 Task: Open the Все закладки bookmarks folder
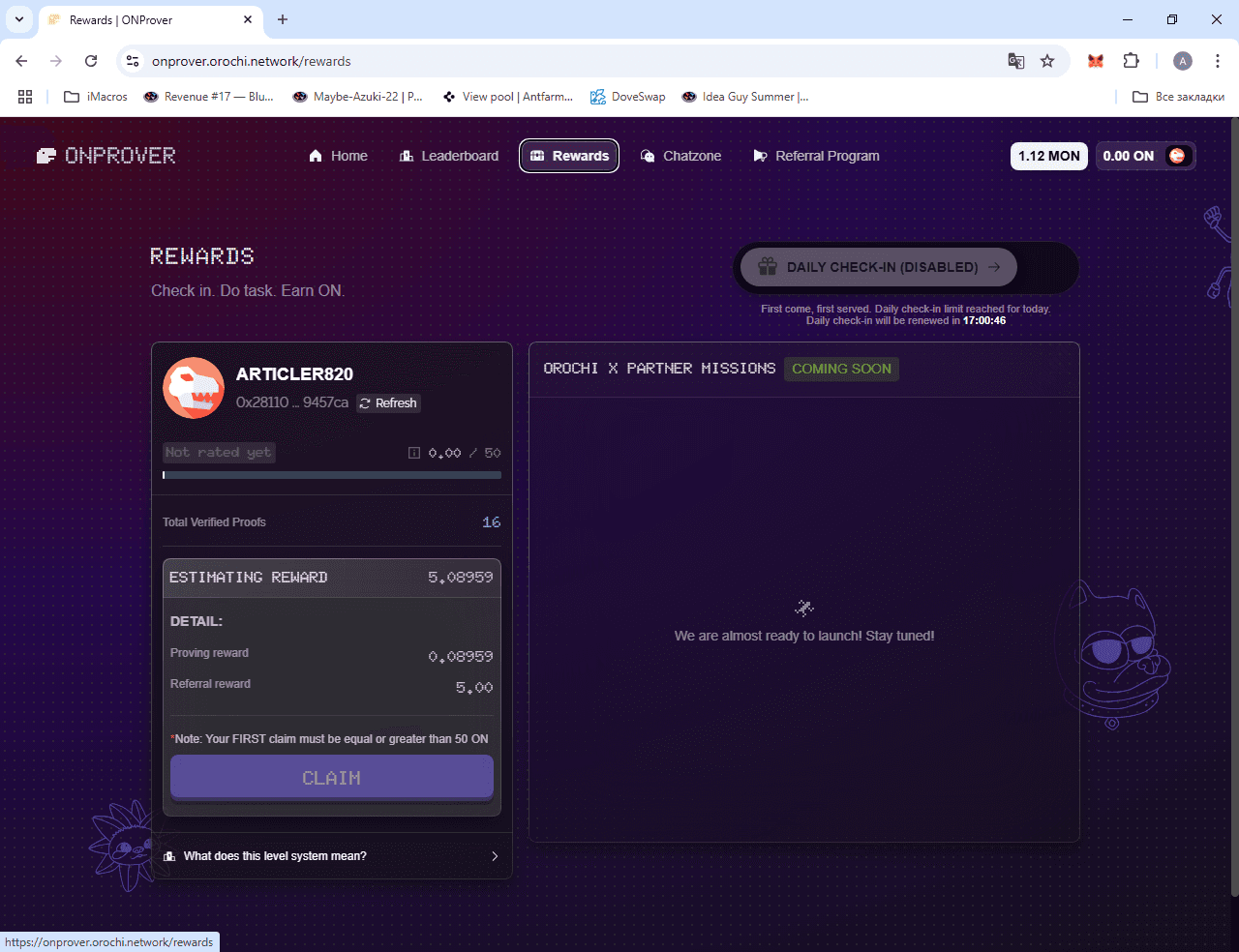[1179, 97]
